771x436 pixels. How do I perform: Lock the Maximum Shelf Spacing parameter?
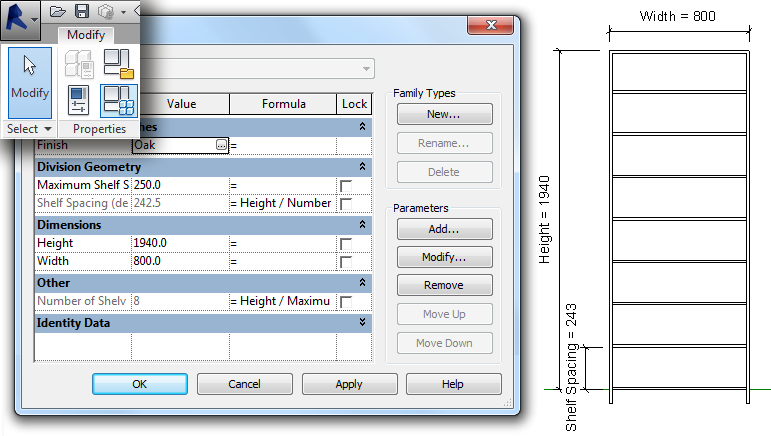[346, 186]
